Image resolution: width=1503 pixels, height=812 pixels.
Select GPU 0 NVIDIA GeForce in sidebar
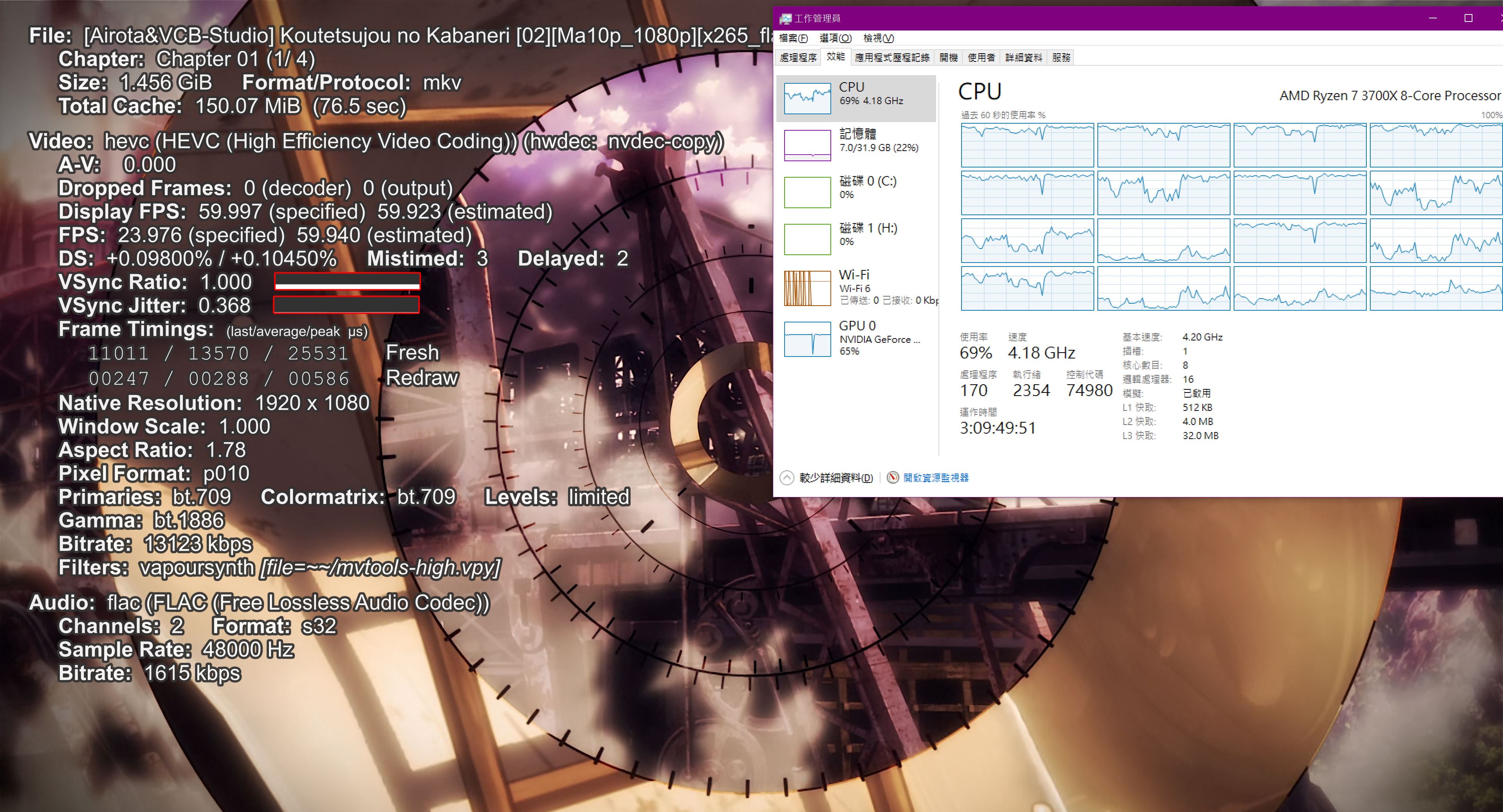click(856, 338)
